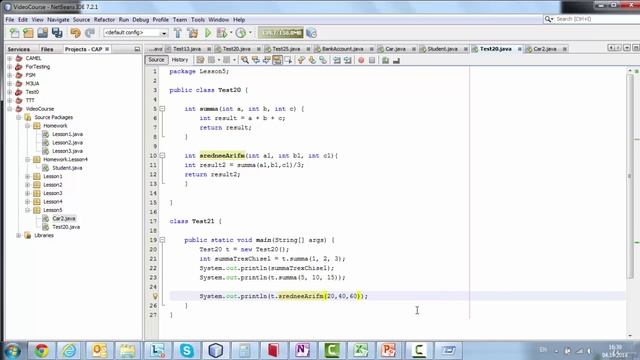Click the Profile Project clock icon
This screenshot has height=360, width=640.
[x=241, y=33]
